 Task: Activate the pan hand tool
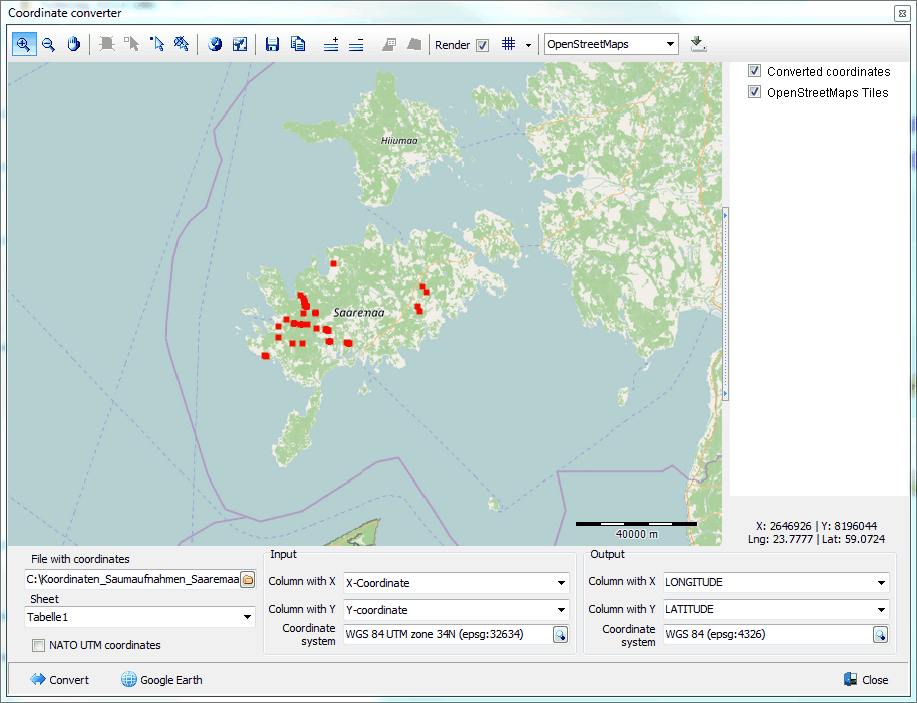73,44
